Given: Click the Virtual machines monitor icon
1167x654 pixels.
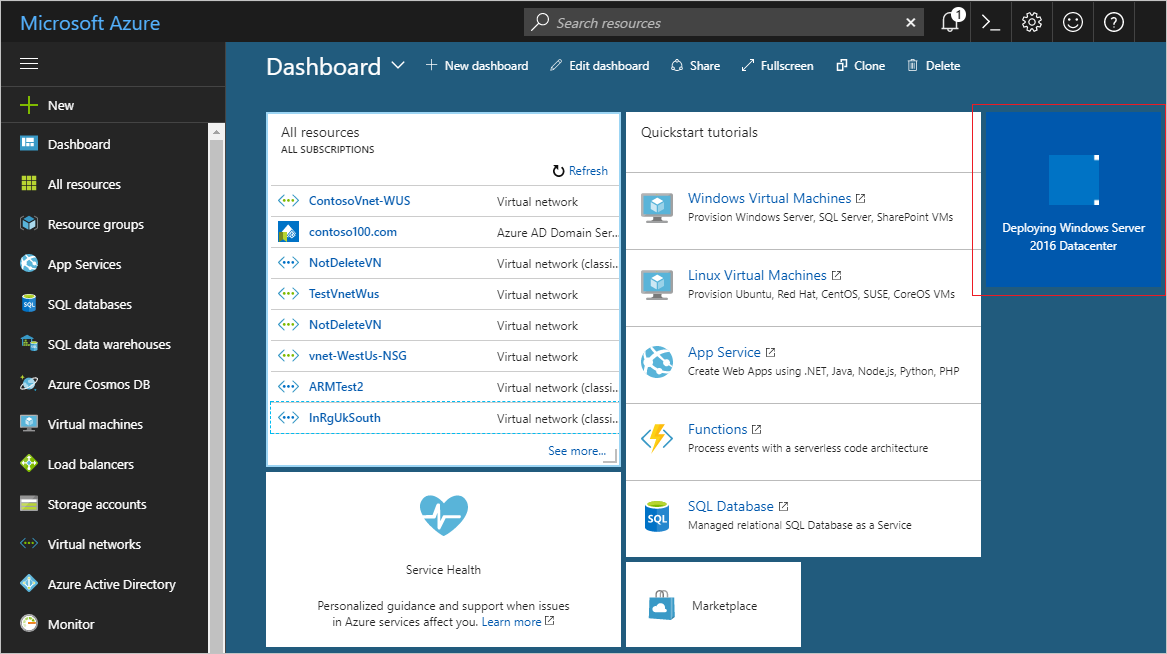Looking at the screenshot, I should (x=29, y=423).
